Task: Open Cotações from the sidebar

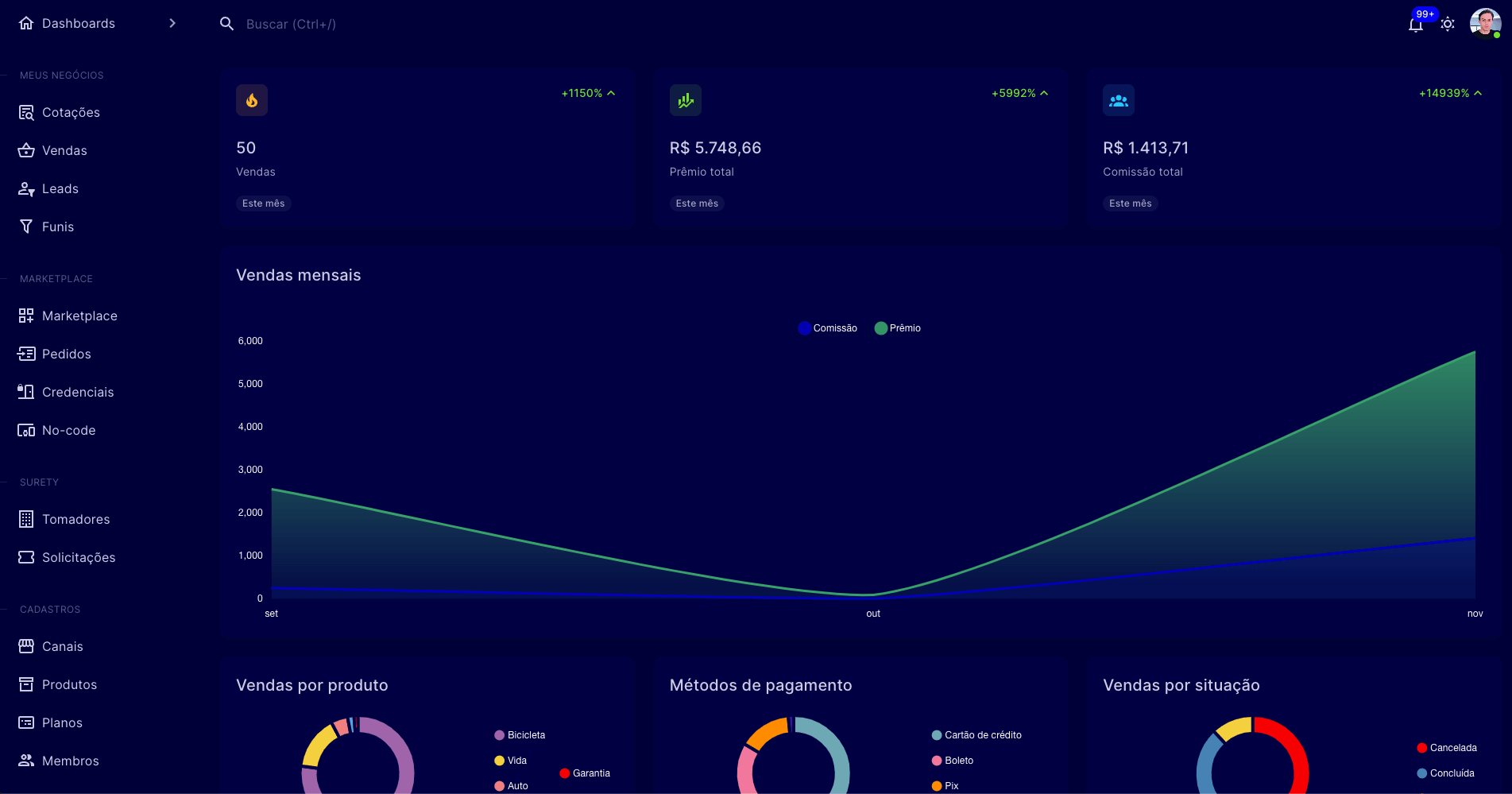Action: (x=71, y=113)
